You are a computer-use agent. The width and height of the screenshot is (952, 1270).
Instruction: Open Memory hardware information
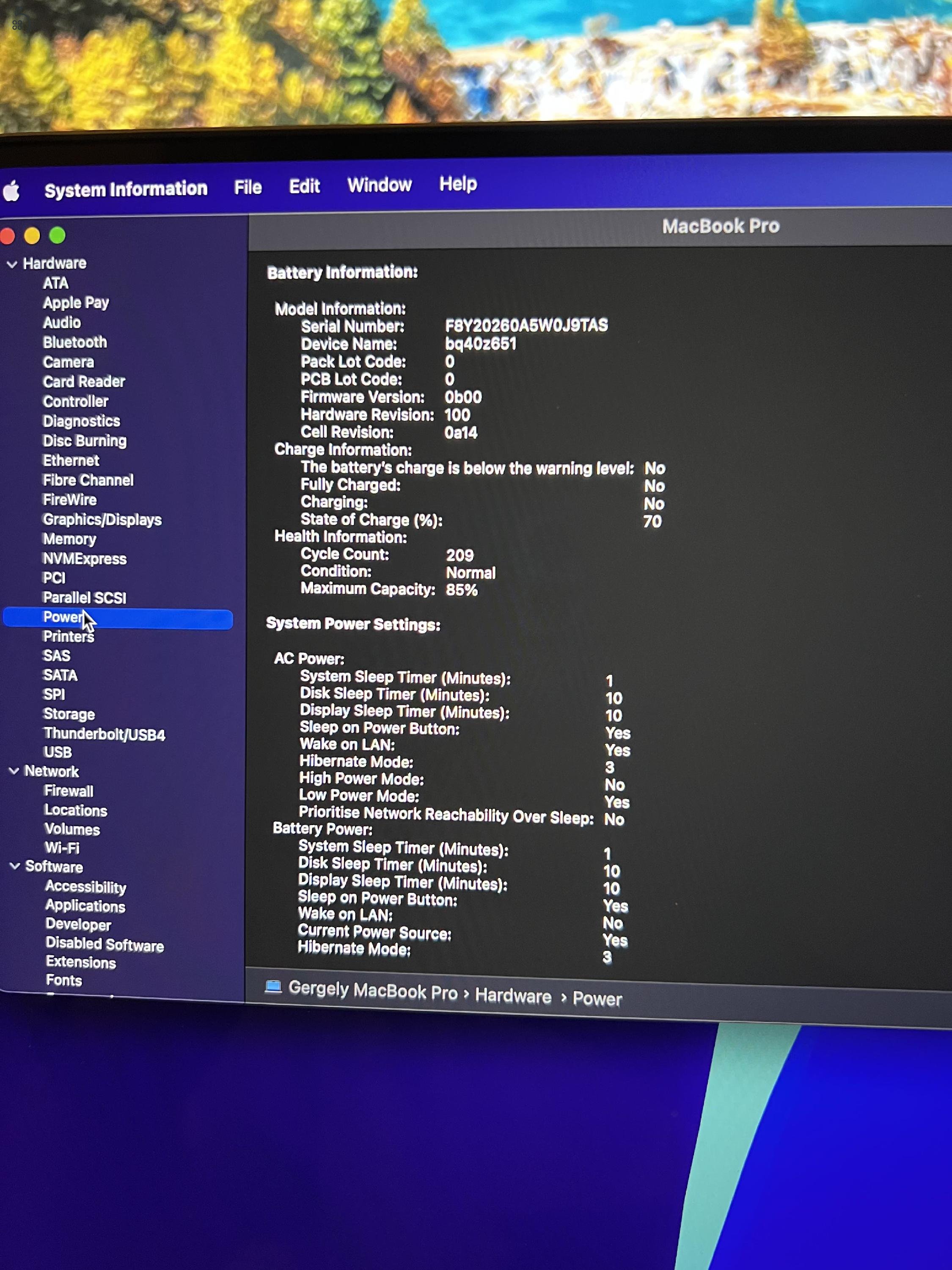click(x=68, y=539)
